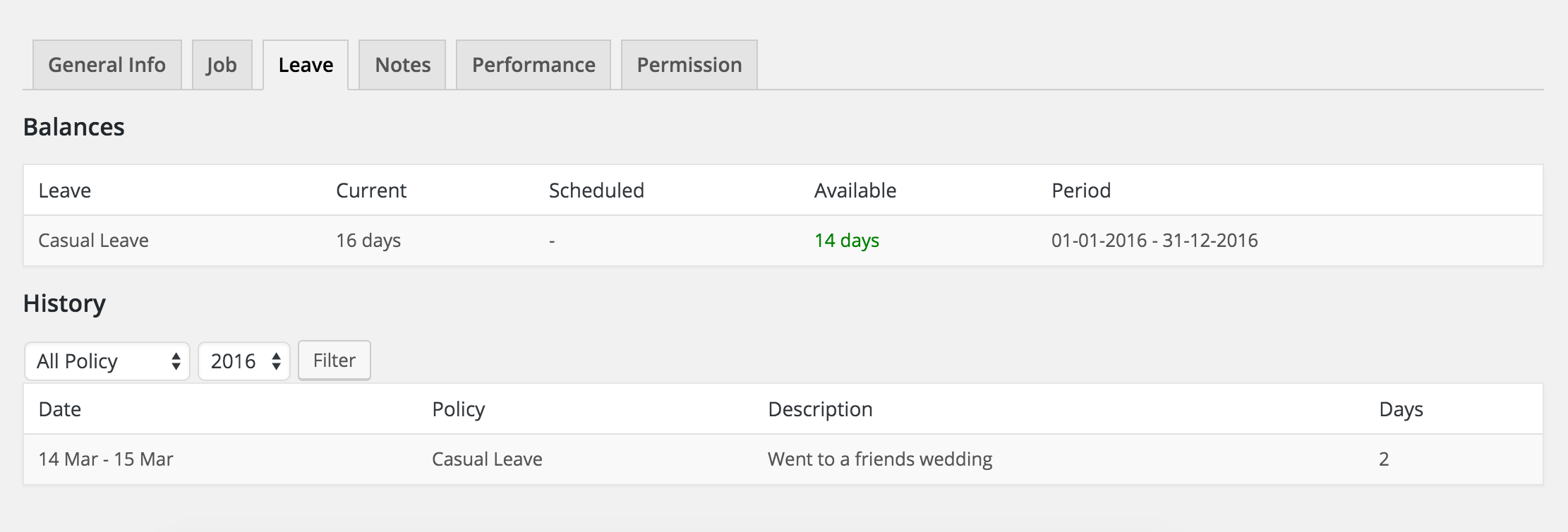Screen dimensions: 1568x532
Task: Open the General Info tab
Action: [x=107, y=65]
